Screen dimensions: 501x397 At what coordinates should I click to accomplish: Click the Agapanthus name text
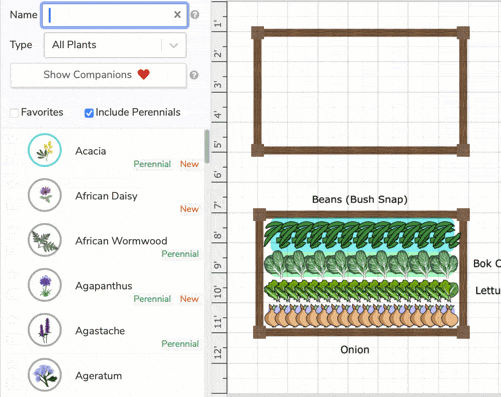point(104,286)
